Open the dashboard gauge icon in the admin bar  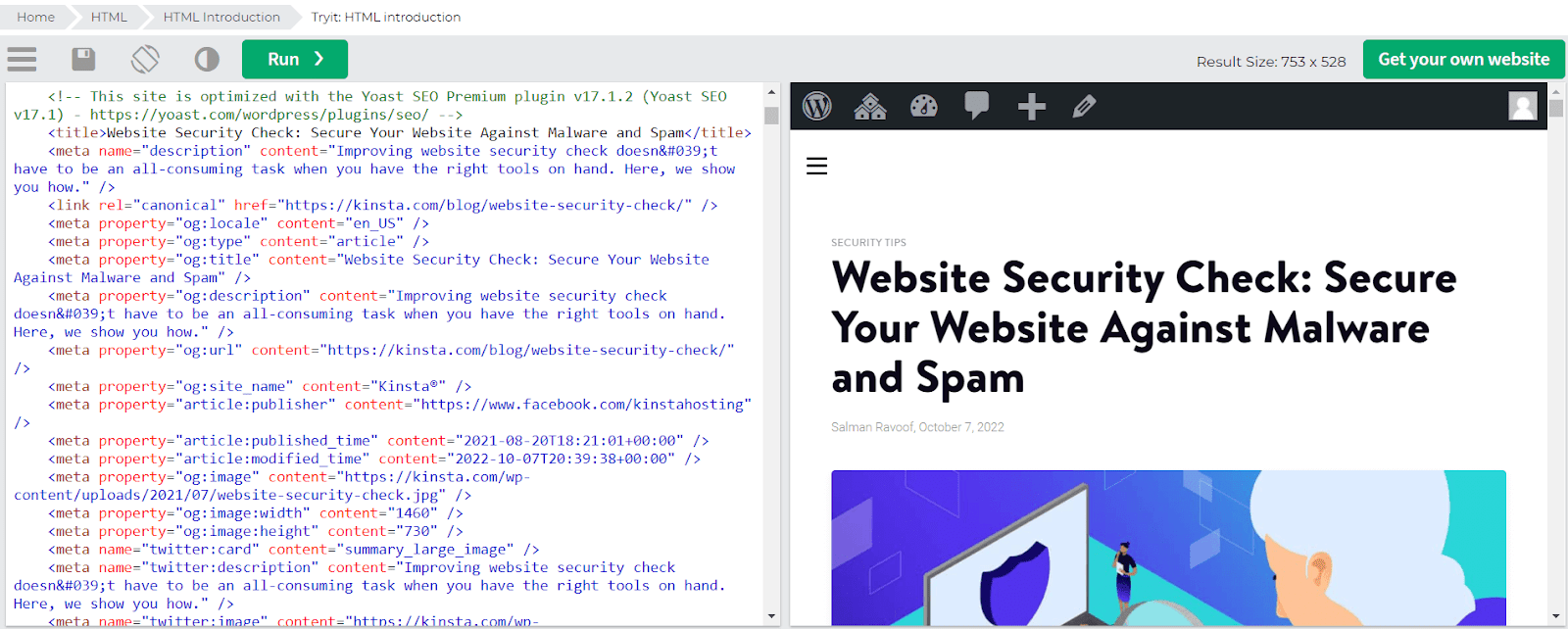point(924,106)
